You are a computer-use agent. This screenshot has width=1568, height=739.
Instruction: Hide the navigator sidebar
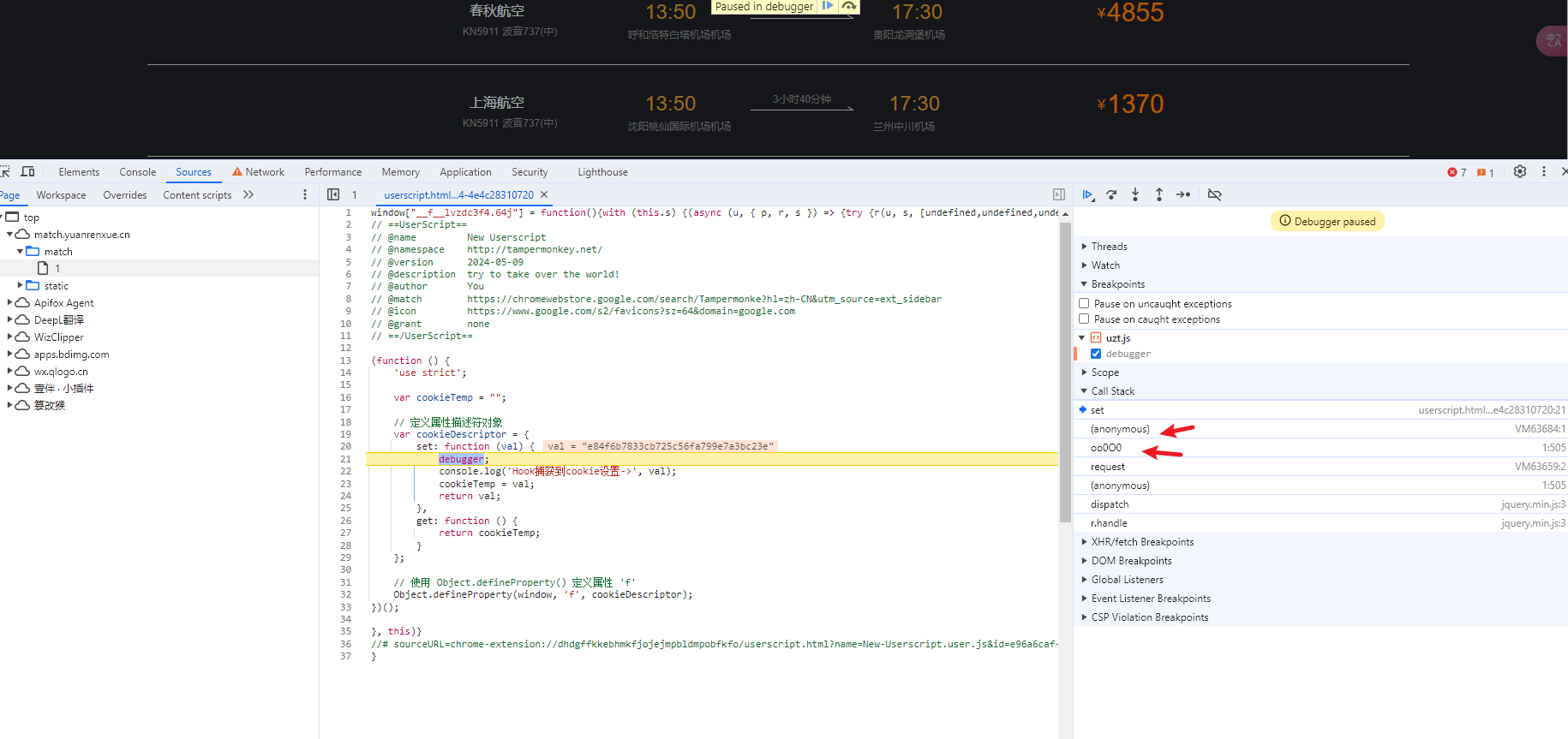(x=333, y=194)
